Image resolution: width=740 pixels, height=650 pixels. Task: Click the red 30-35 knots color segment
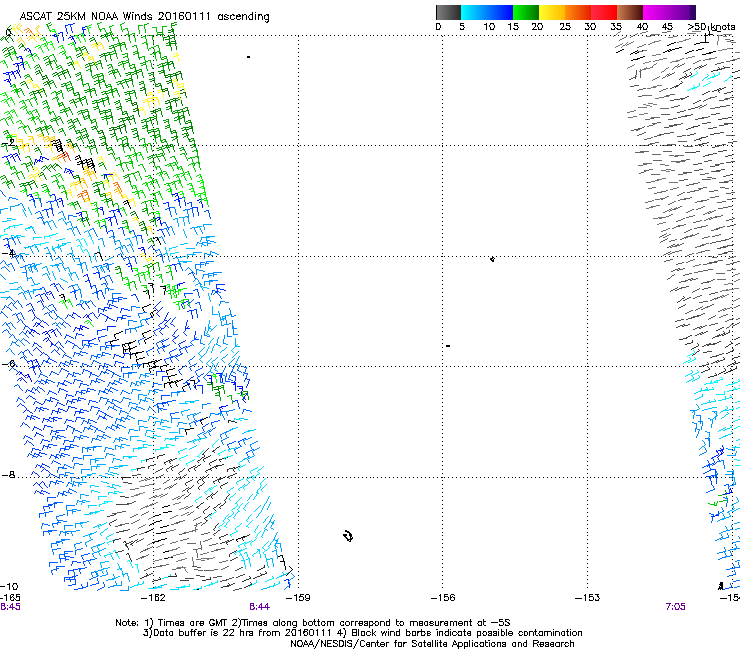tap(604, 12)
